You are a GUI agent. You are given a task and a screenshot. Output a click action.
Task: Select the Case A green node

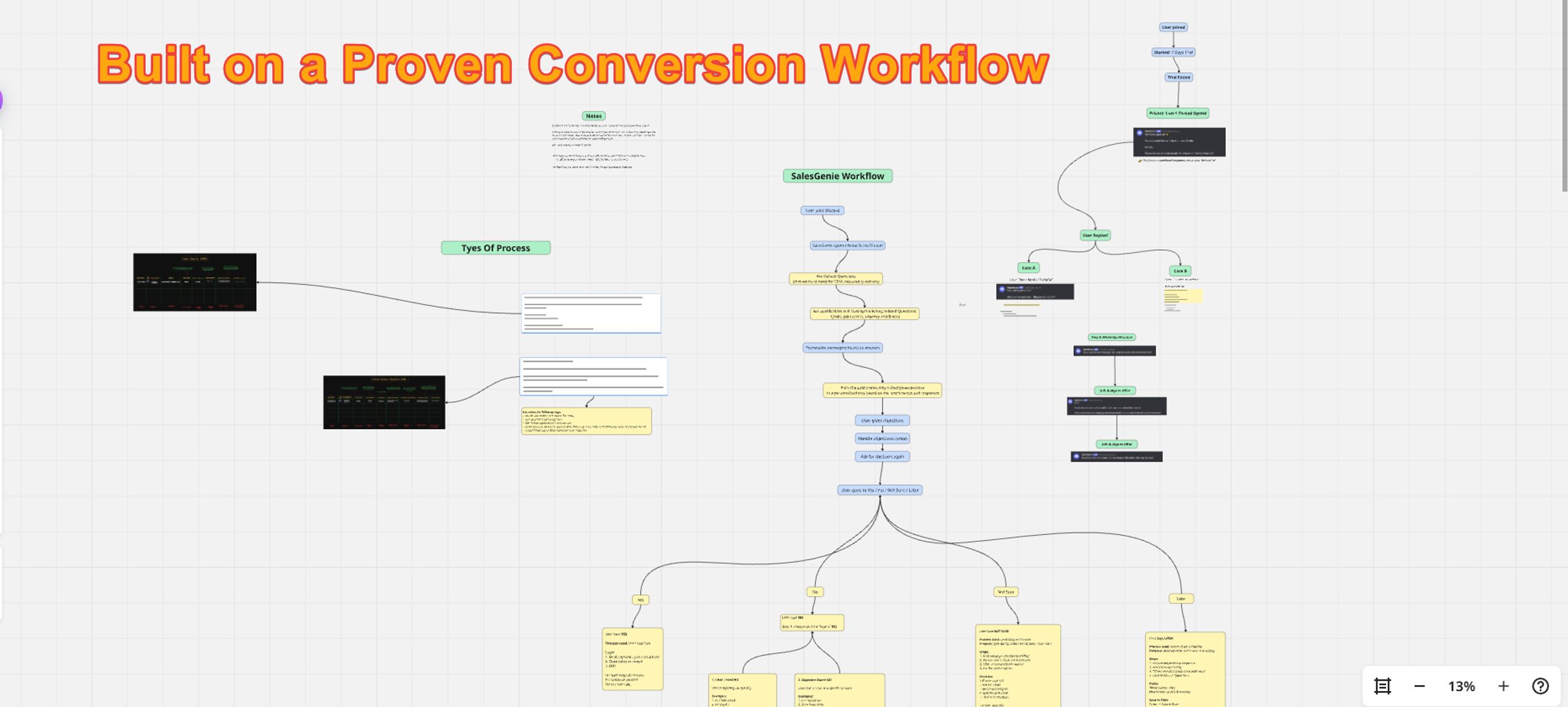(1028, 267)
